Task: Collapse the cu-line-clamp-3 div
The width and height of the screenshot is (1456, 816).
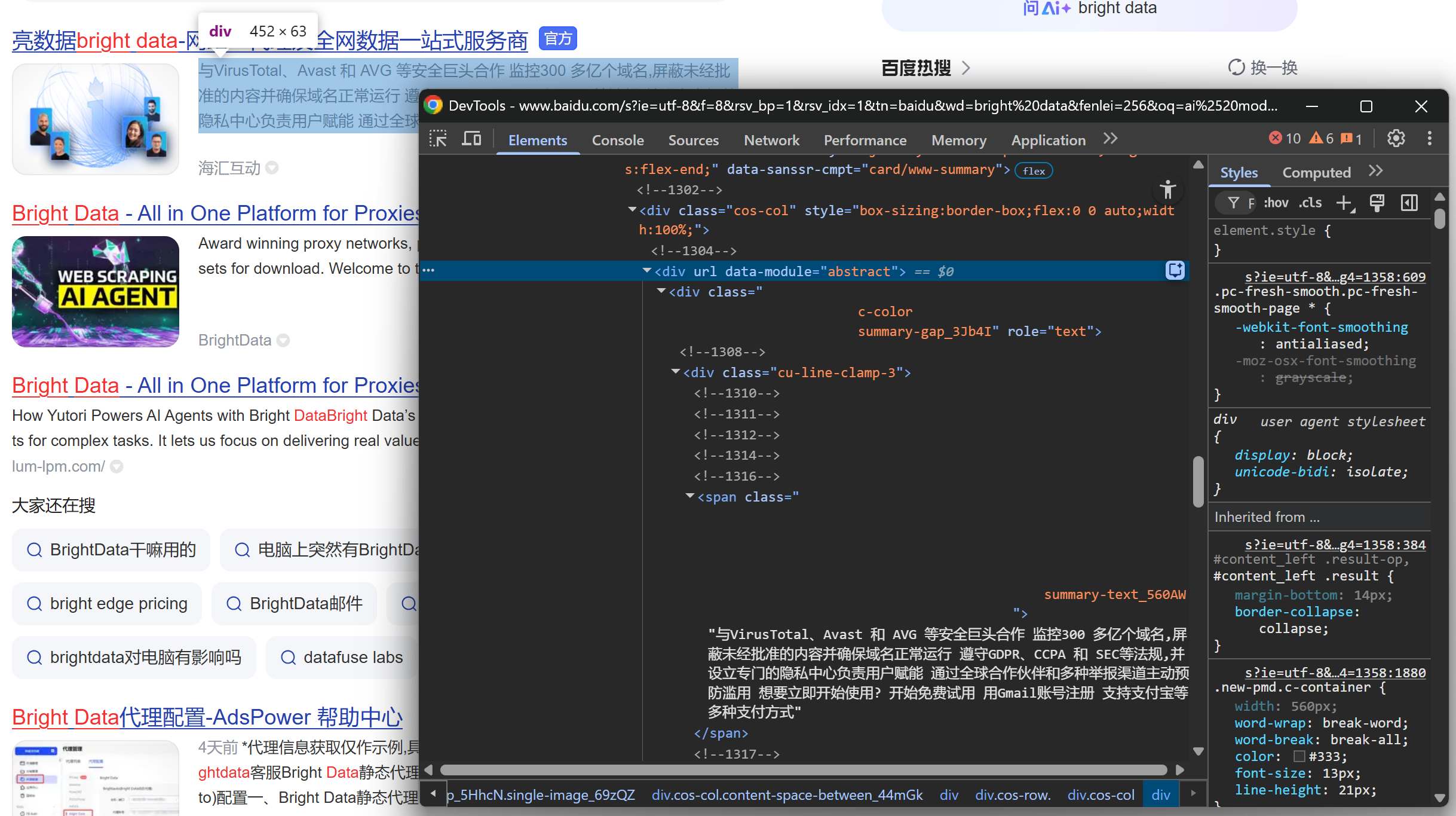Action: pos(676,372)
